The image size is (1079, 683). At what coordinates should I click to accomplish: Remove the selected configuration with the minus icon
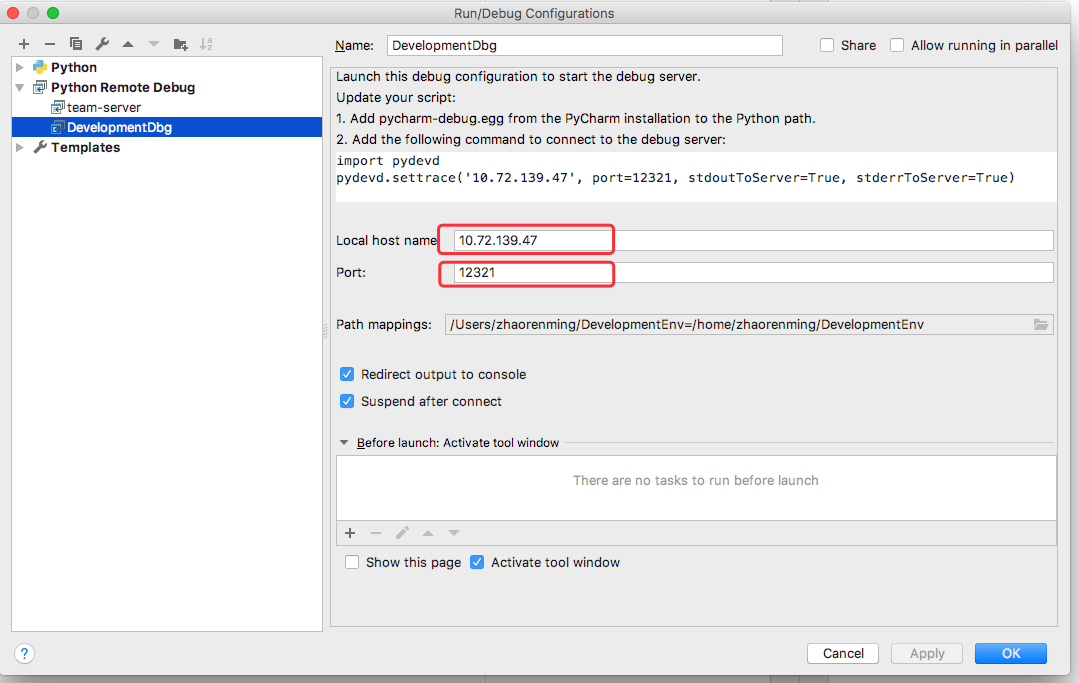click(x=50, y=44)
